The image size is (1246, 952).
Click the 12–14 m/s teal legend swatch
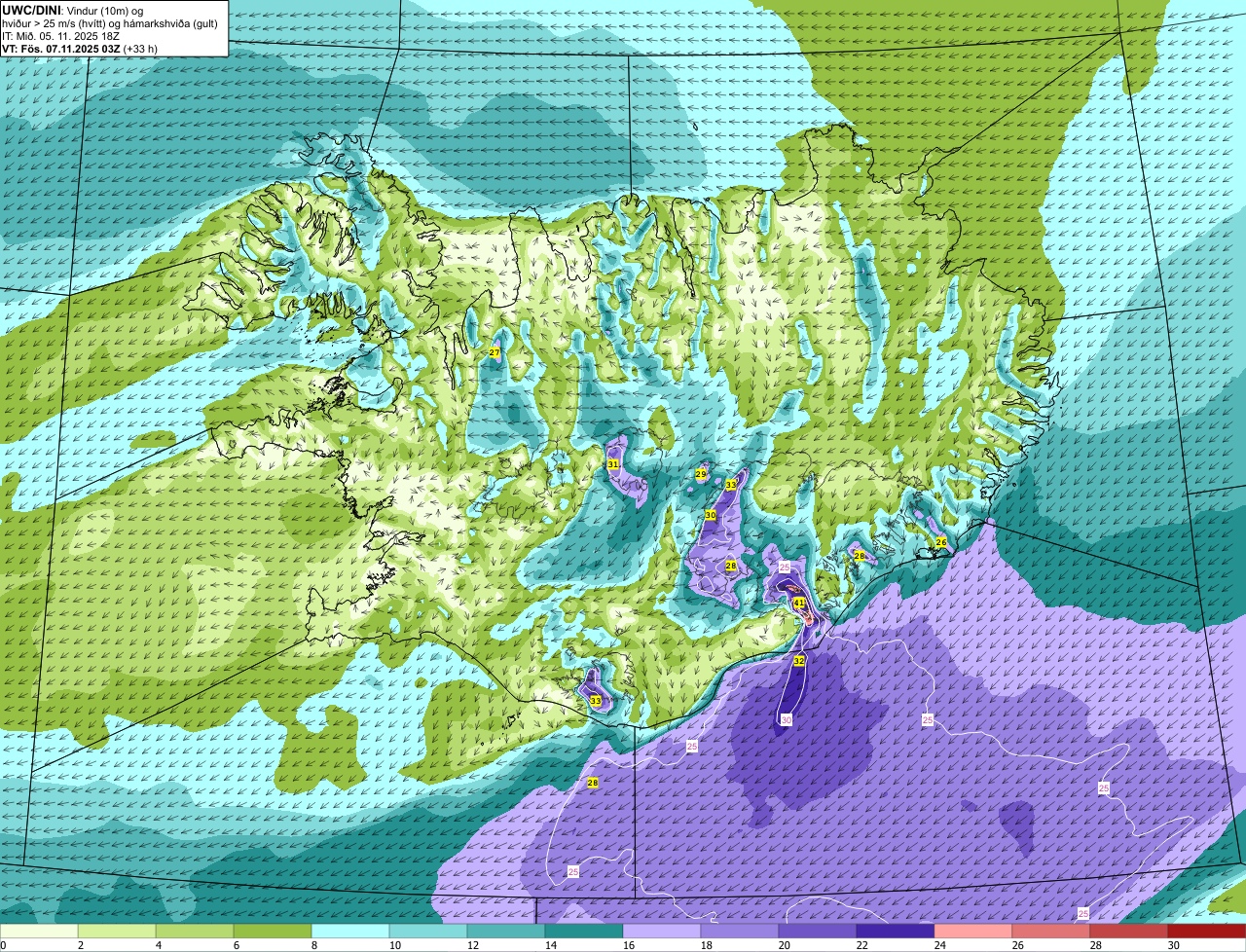(x=506, y=931)
